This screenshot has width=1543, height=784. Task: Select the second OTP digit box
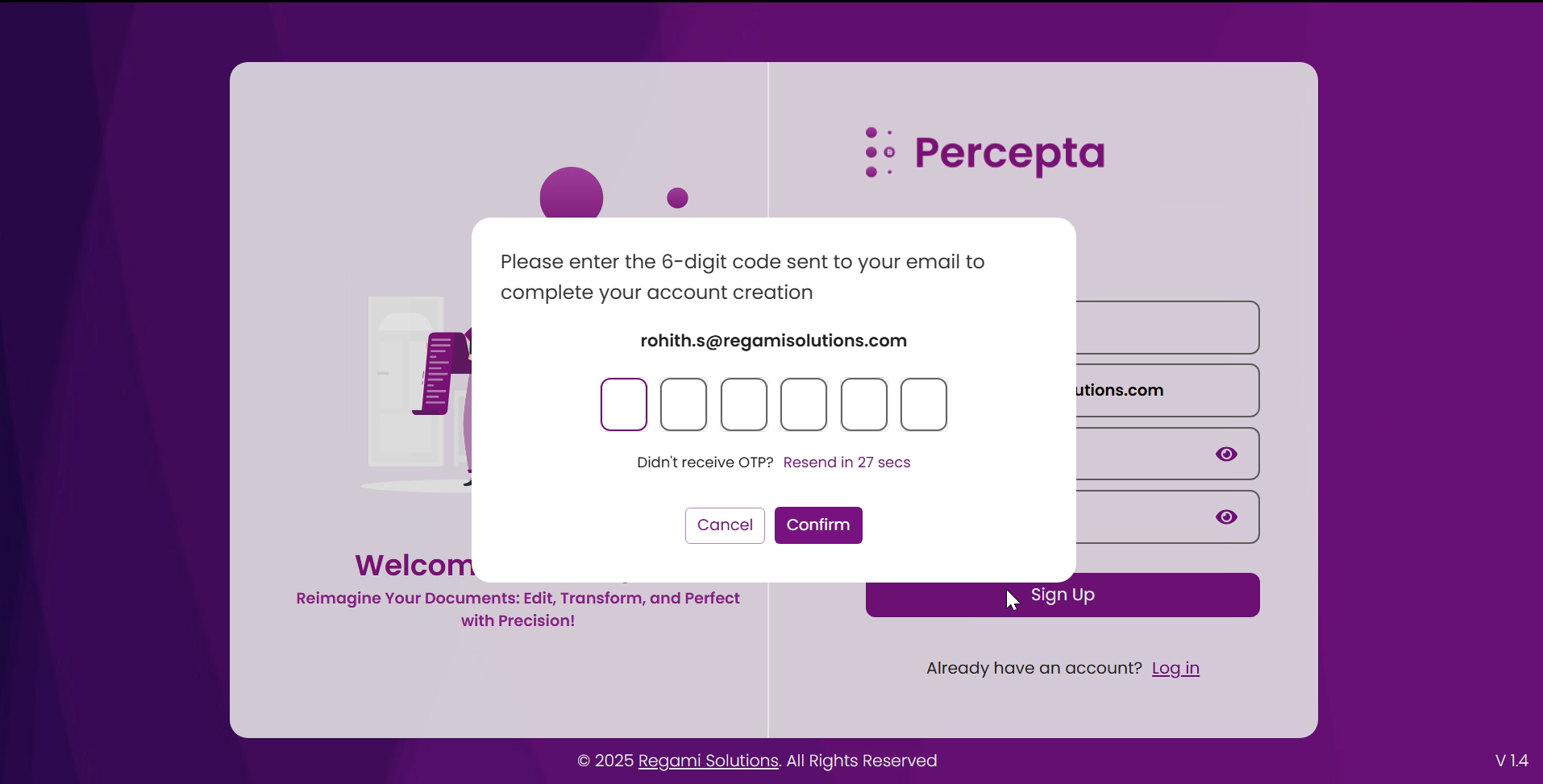[x=684, y=404]
